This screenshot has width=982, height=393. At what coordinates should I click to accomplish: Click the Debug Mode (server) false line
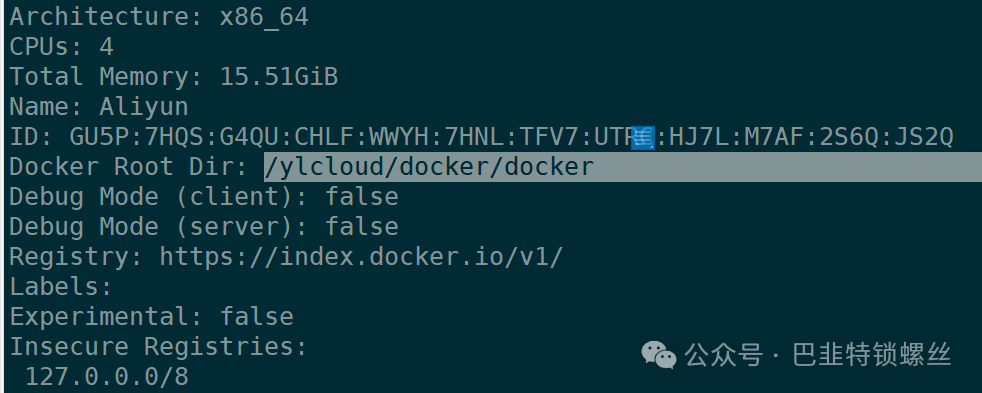[204, 227]
